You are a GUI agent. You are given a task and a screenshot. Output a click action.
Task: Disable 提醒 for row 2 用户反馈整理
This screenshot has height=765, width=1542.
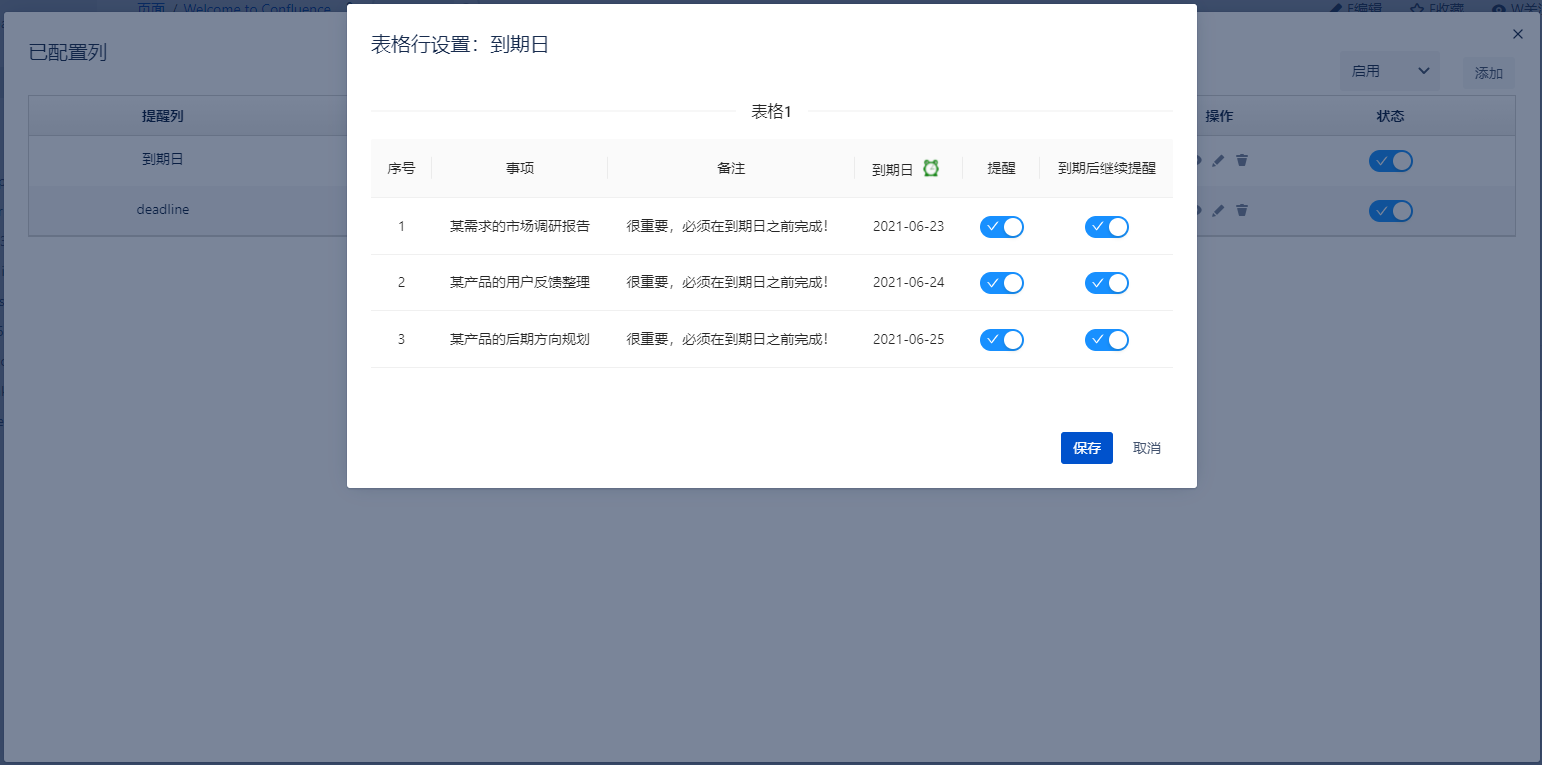click(x=1001, y=283)
